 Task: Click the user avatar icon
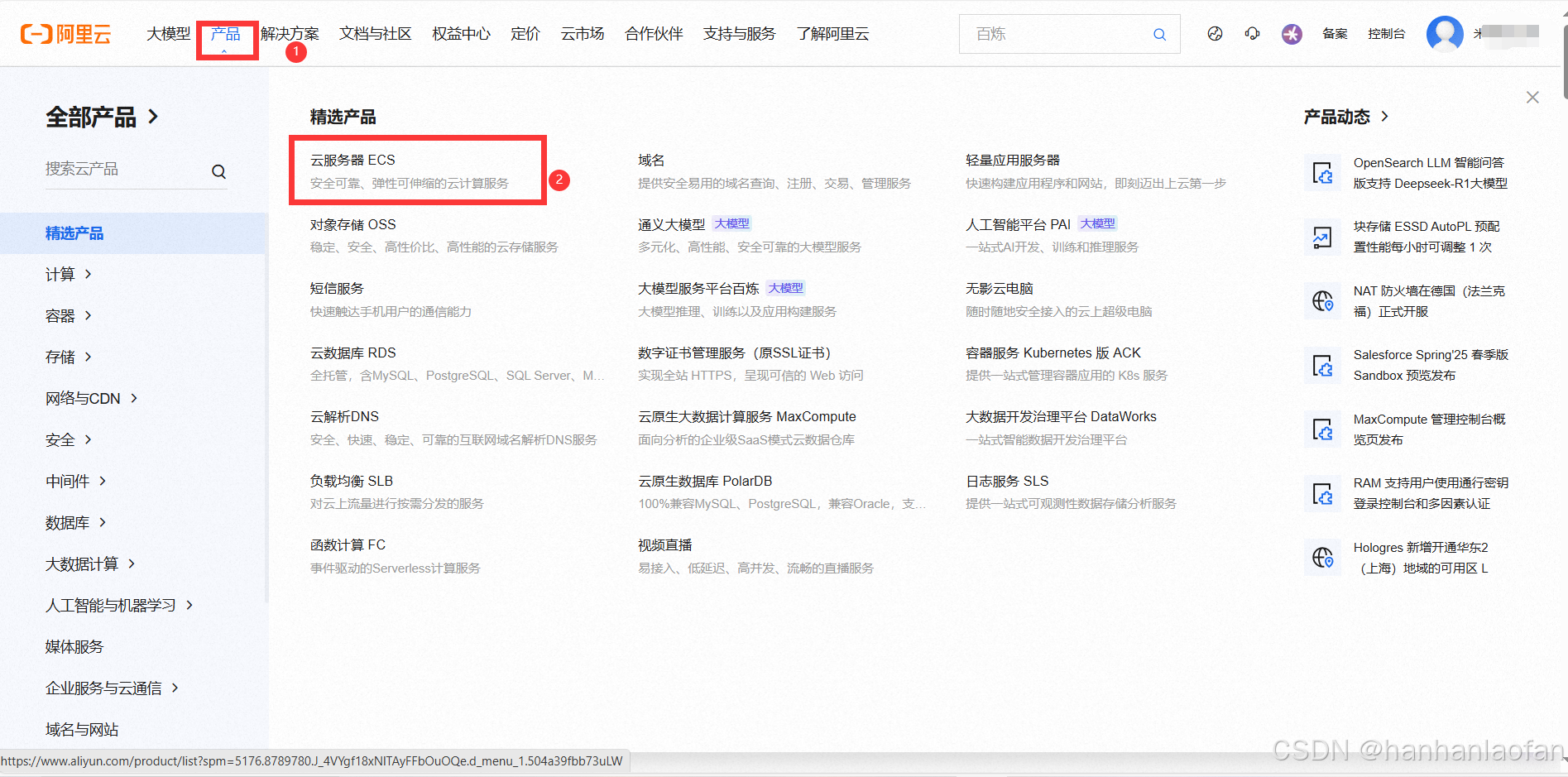pos(1445,34)
